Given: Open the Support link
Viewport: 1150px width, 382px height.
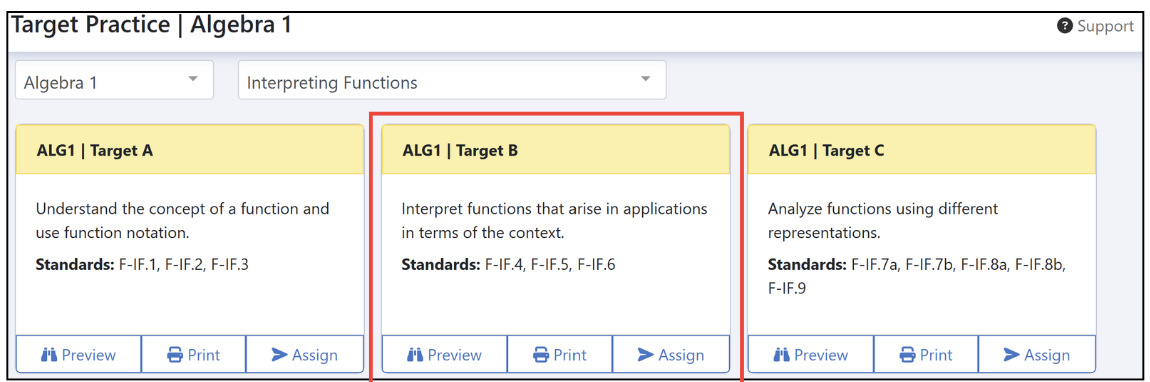Looking at the screenshot, I should [1095, 26].
